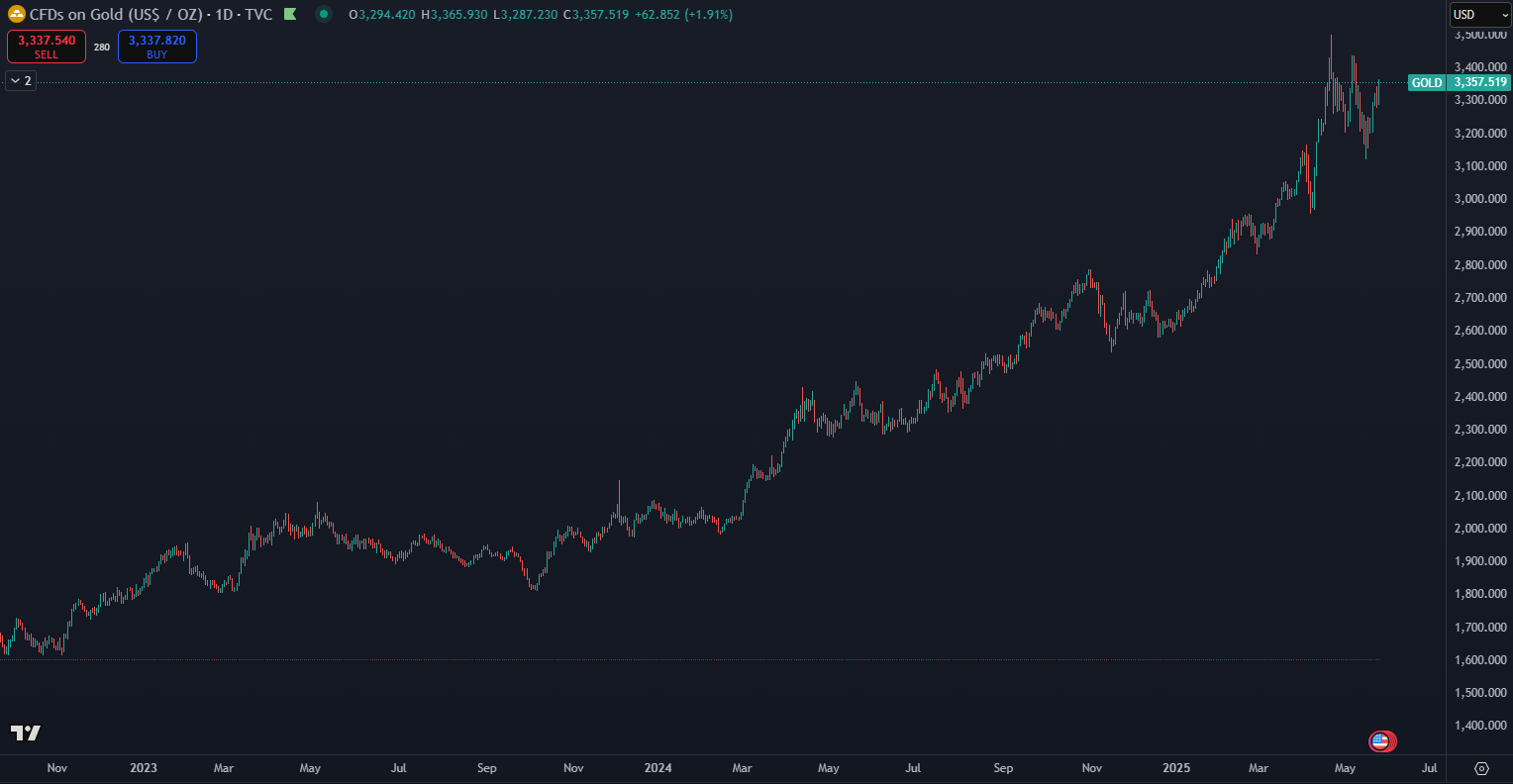
Task: Click the 3,000.000 level on price scale
Action: click(x=1479, y=199)
